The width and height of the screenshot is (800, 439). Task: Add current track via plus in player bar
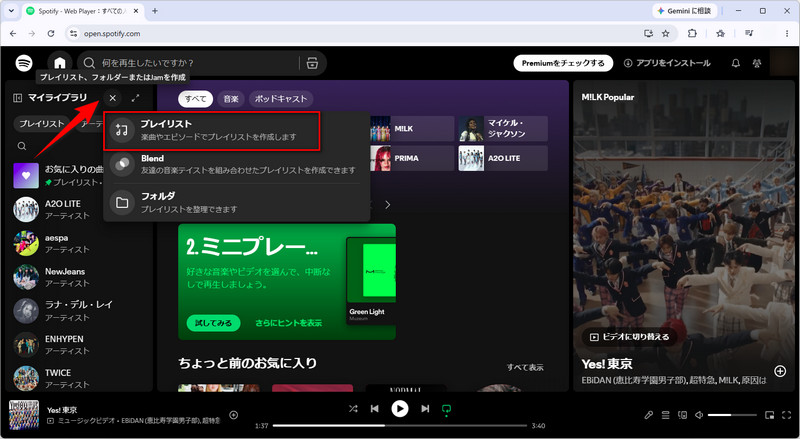pos(234,415)
